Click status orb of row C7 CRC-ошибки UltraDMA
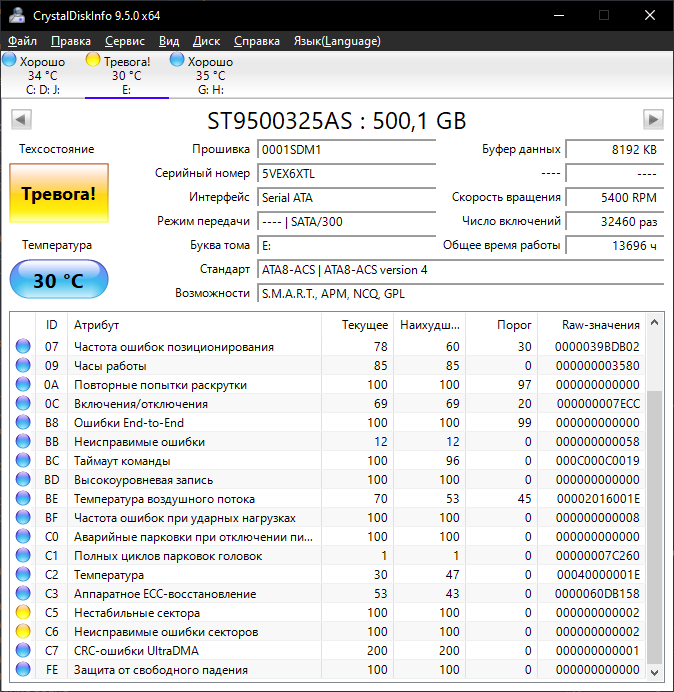Screen dimensions: 674x692 click(x=23, y=650)
